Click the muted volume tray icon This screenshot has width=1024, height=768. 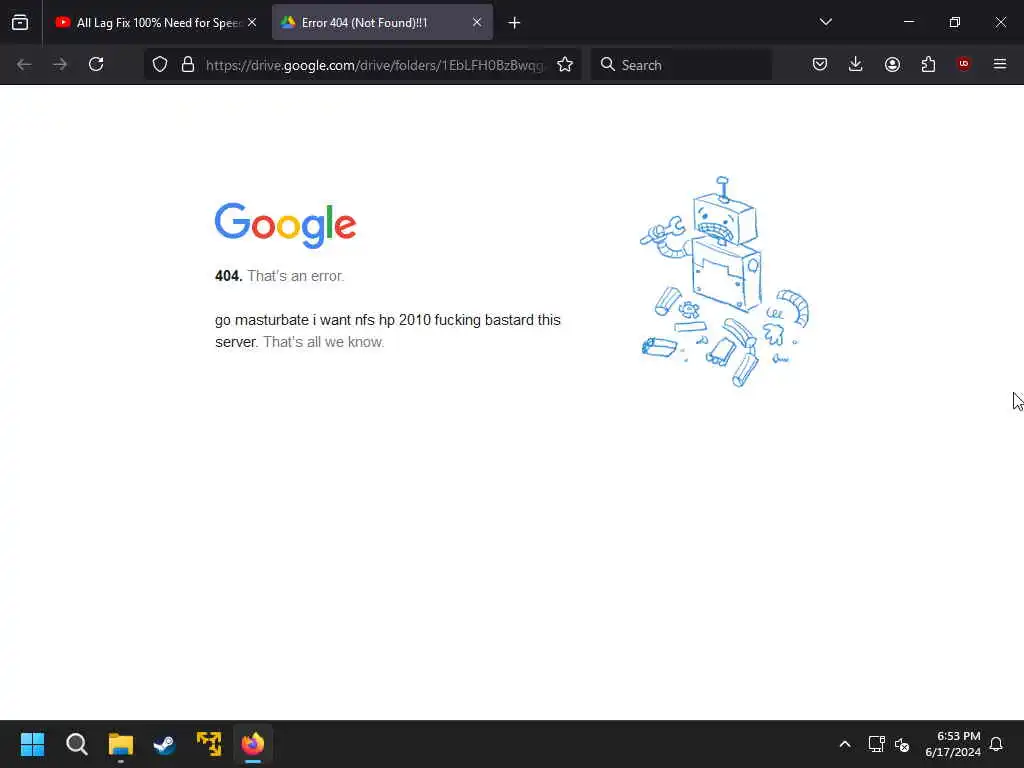pos(902,744)
